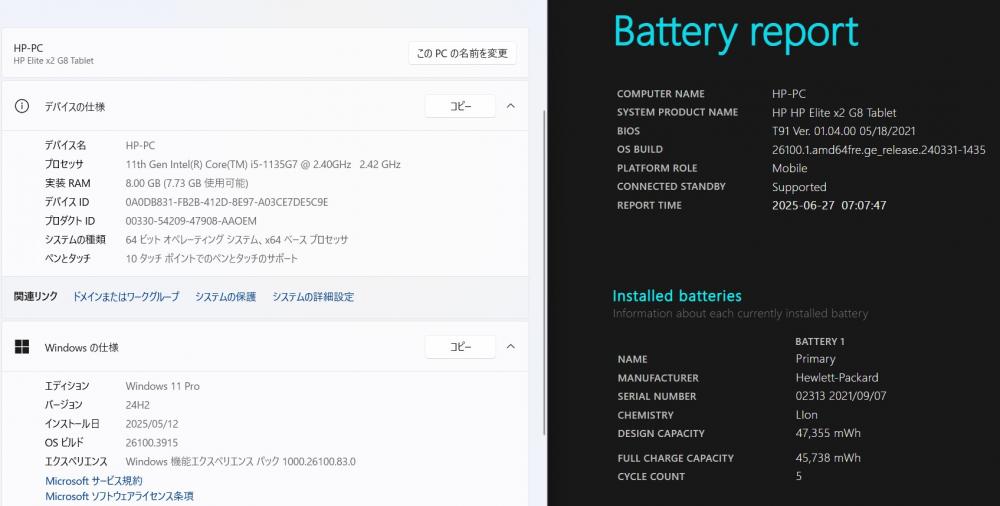Click the BATTERY 1 column header
1000x506 pixels.
click(x=820, y=341)
